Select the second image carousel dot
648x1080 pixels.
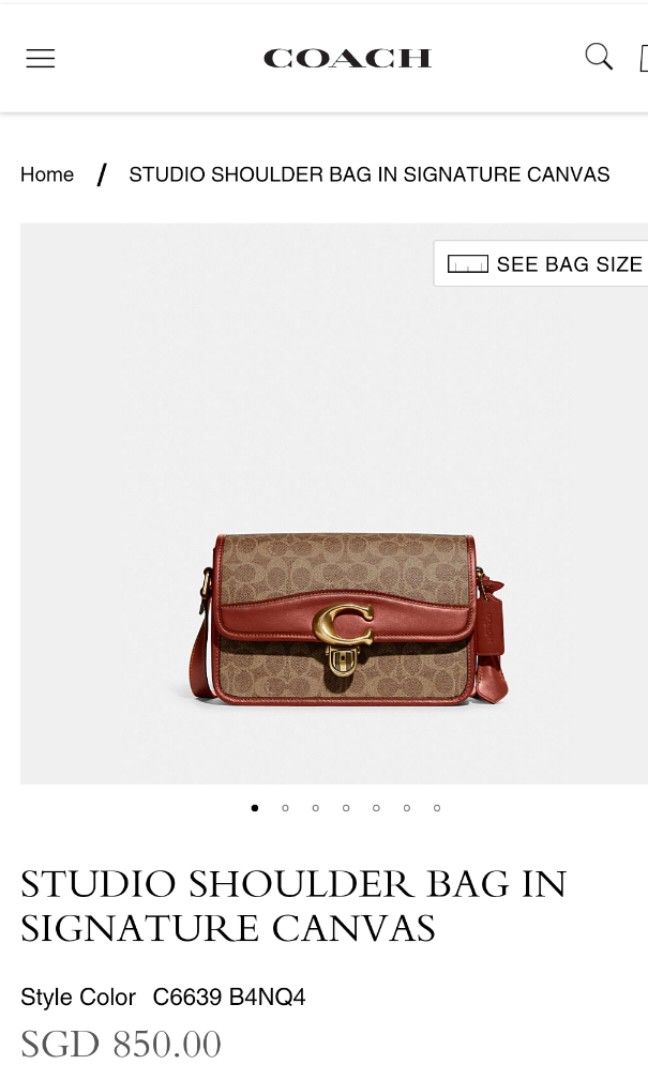click(285, 808)
